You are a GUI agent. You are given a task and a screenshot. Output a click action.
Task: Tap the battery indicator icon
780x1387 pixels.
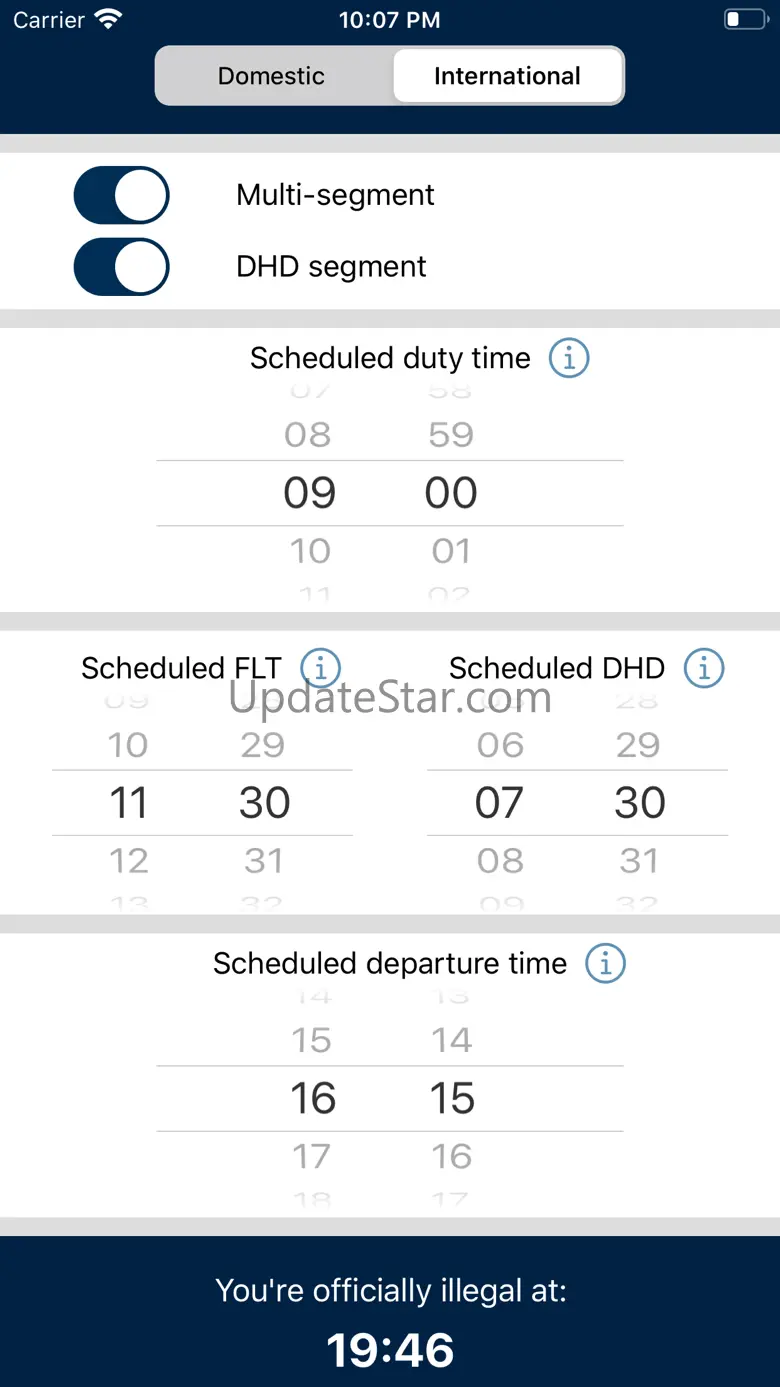743,19
